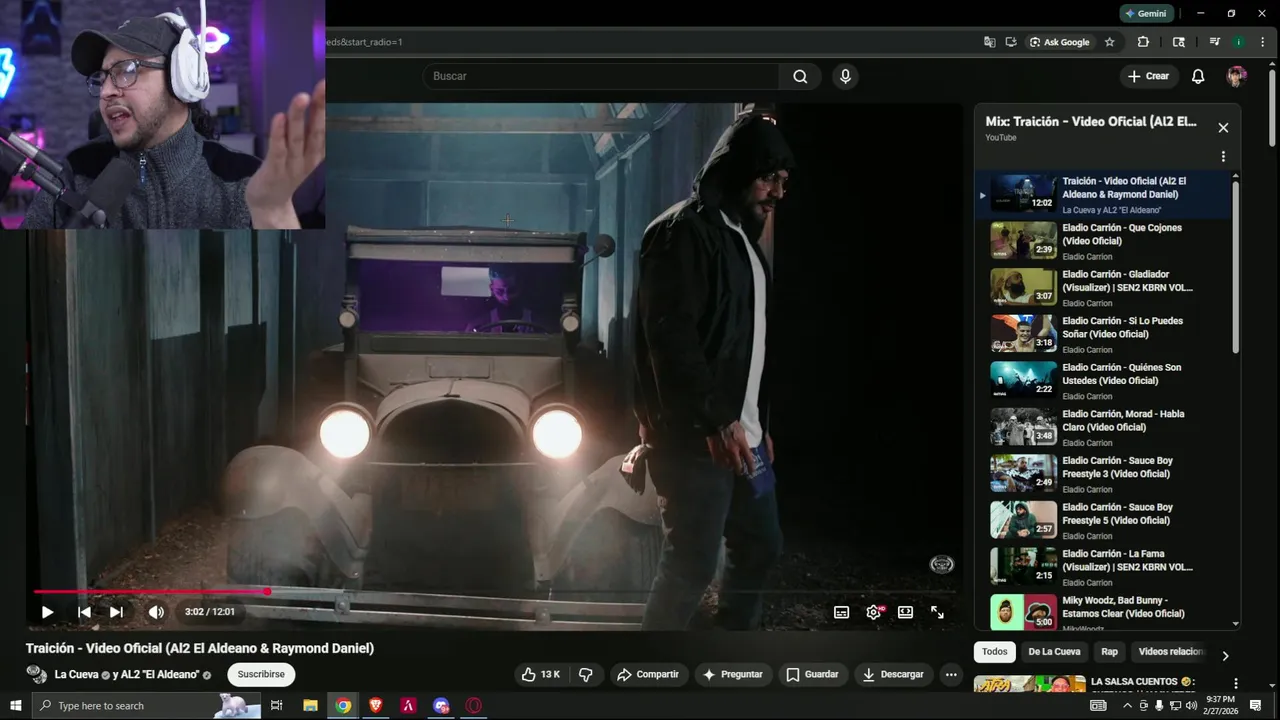Open Chrome extensions puzzle icon

point(1143,42)
